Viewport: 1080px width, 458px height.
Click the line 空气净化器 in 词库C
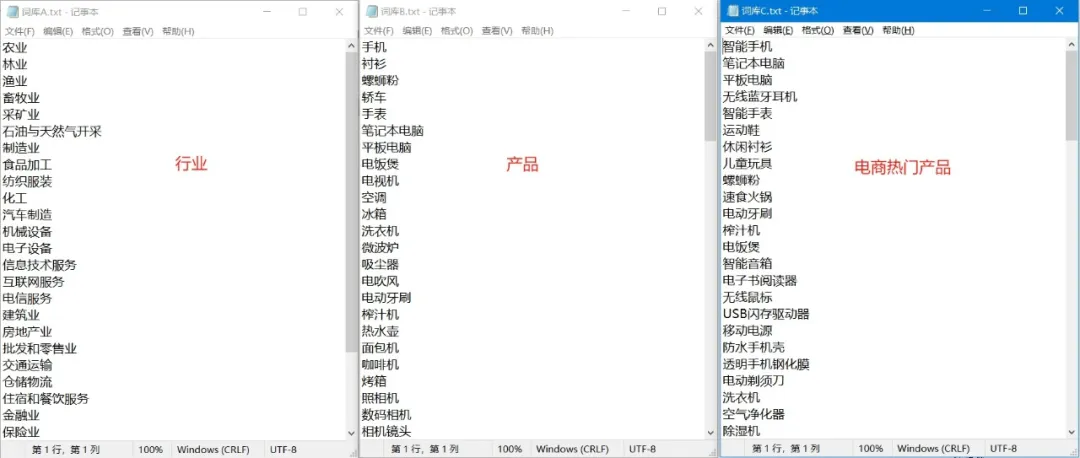pos(754,414)
